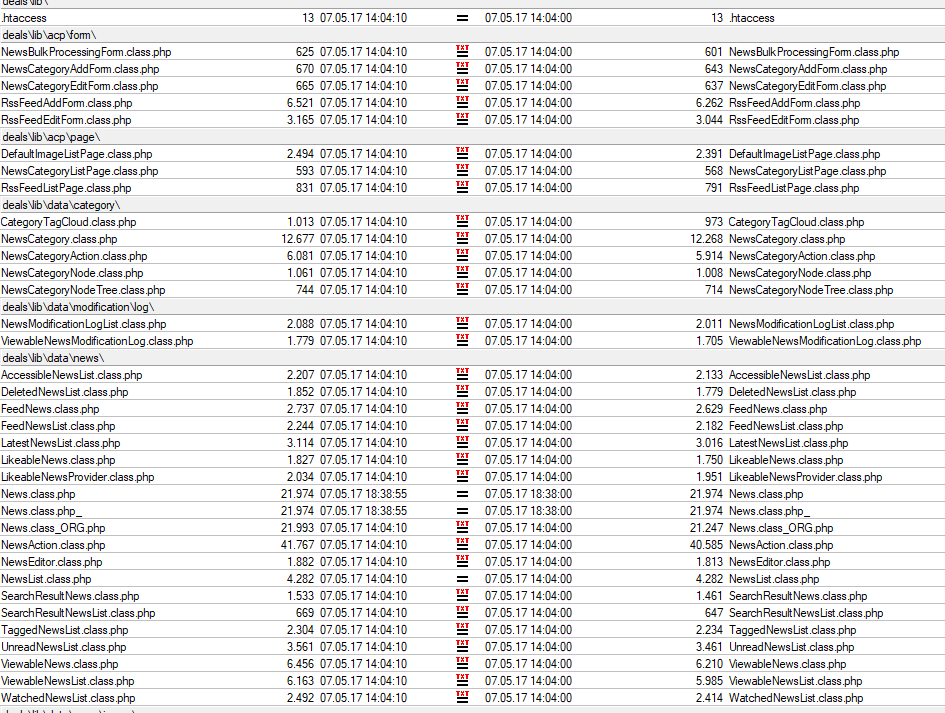Click the unequal icon for CategoryTagCloud.class.php
The height and width of the screenshot is (713, 945).
(462, 221)
